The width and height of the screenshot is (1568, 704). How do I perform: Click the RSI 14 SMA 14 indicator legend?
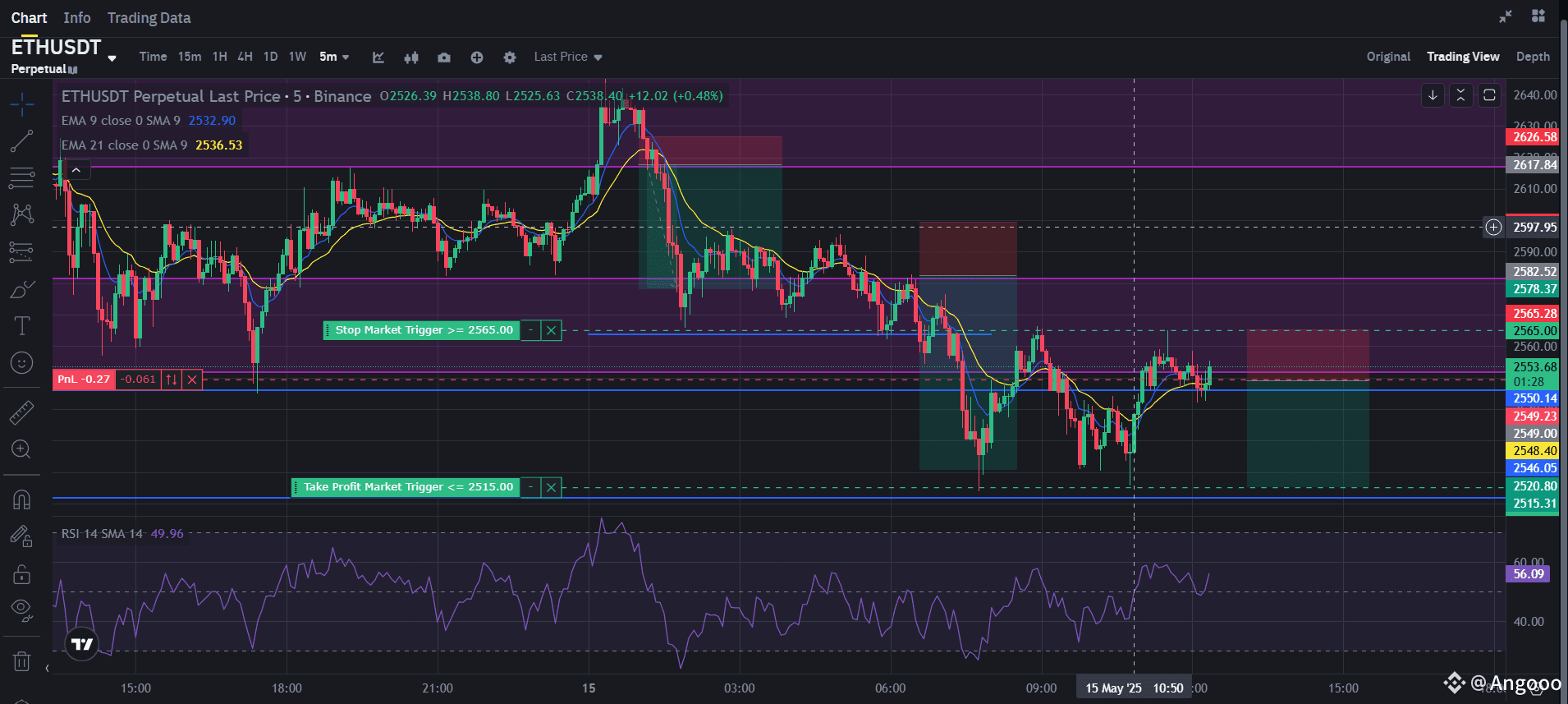pos(122,534)
